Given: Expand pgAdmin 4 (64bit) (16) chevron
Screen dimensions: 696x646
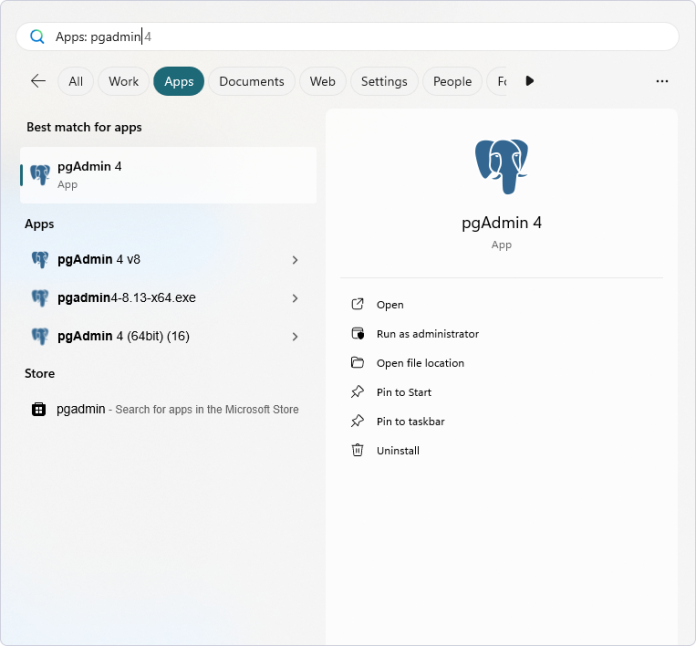Looking at the screenshot, I should coord(295,337).
